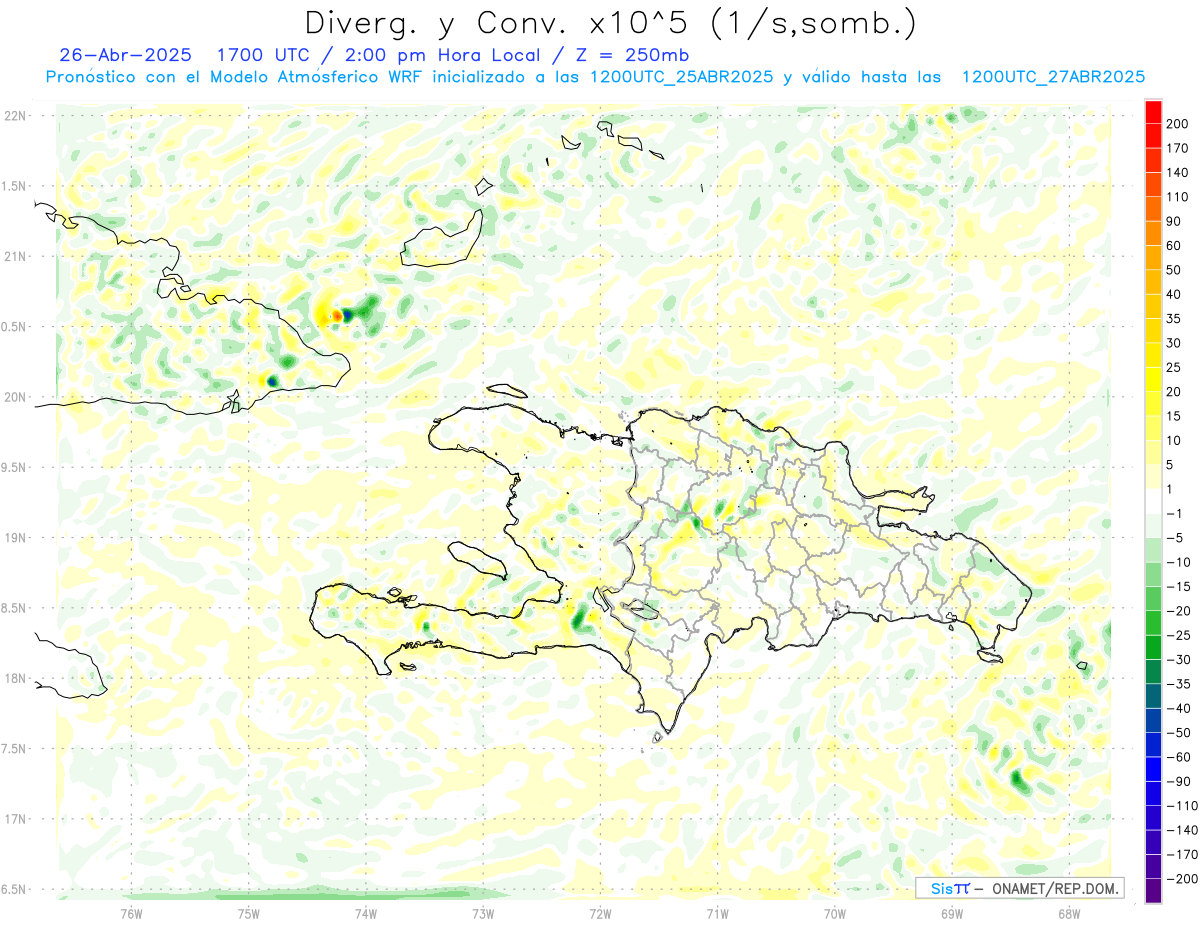Click the latitude axis label '20N'
Screen dimensions: 1200x927
15,397
